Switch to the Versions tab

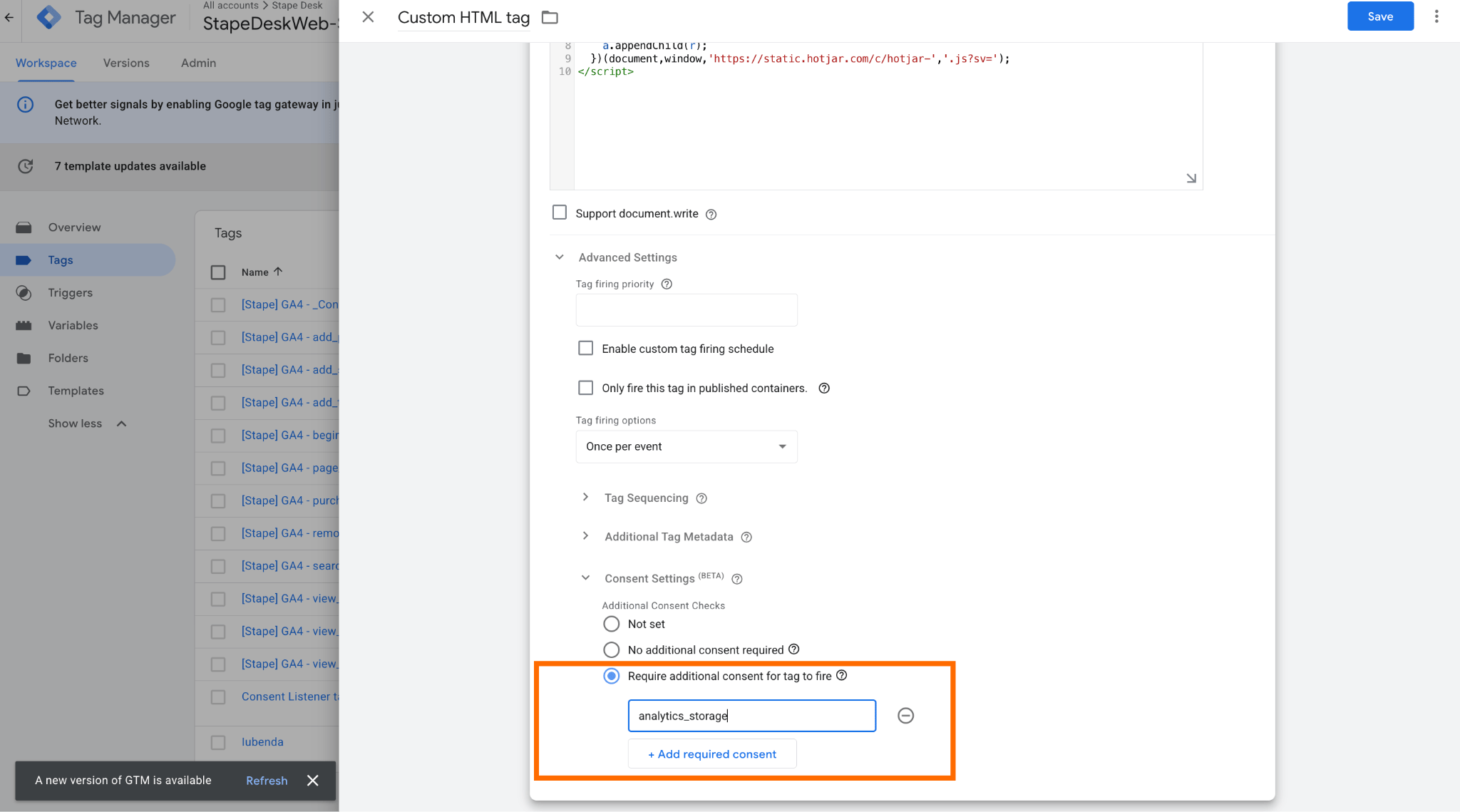tap(126, 63)
